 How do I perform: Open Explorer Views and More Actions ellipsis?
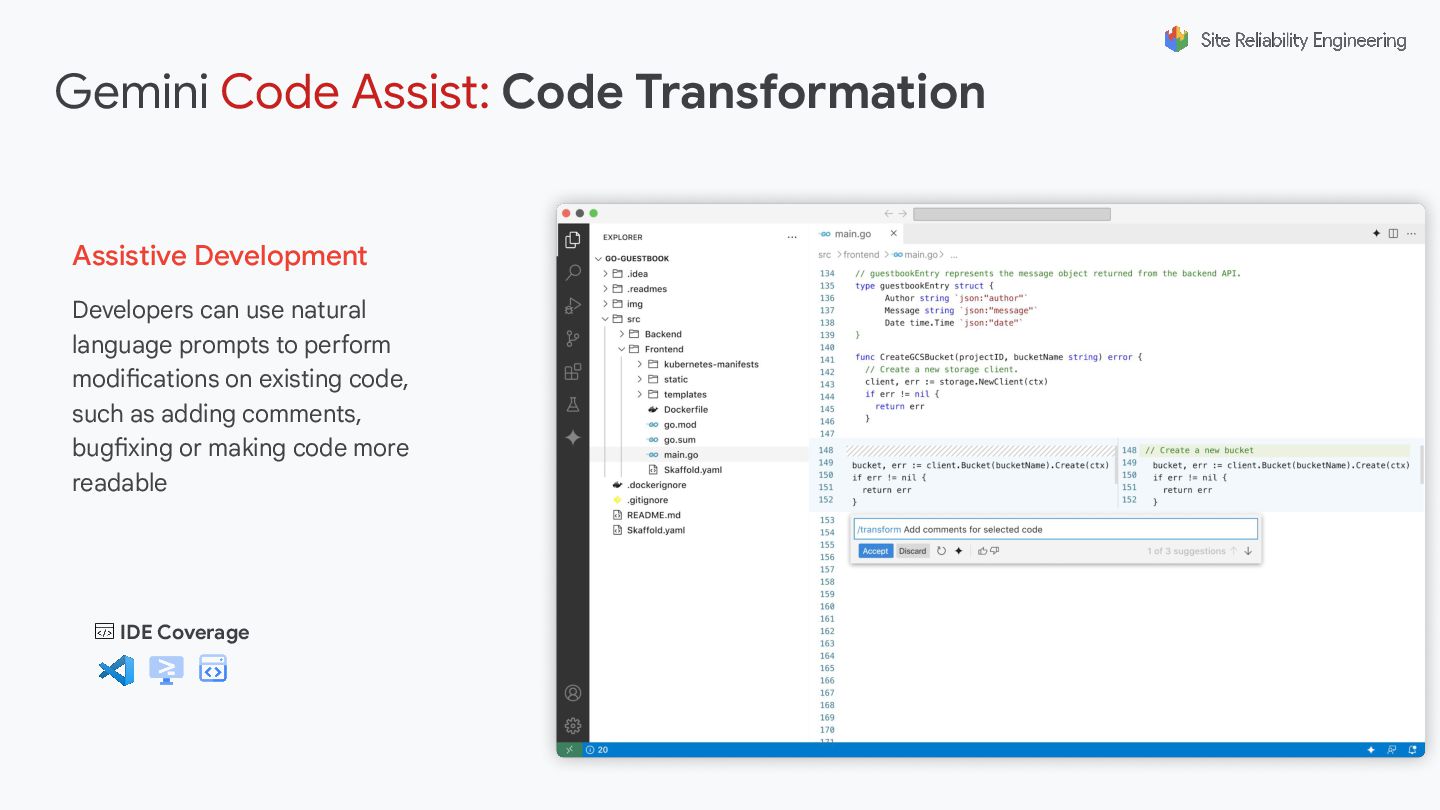[x=792, y=238]
